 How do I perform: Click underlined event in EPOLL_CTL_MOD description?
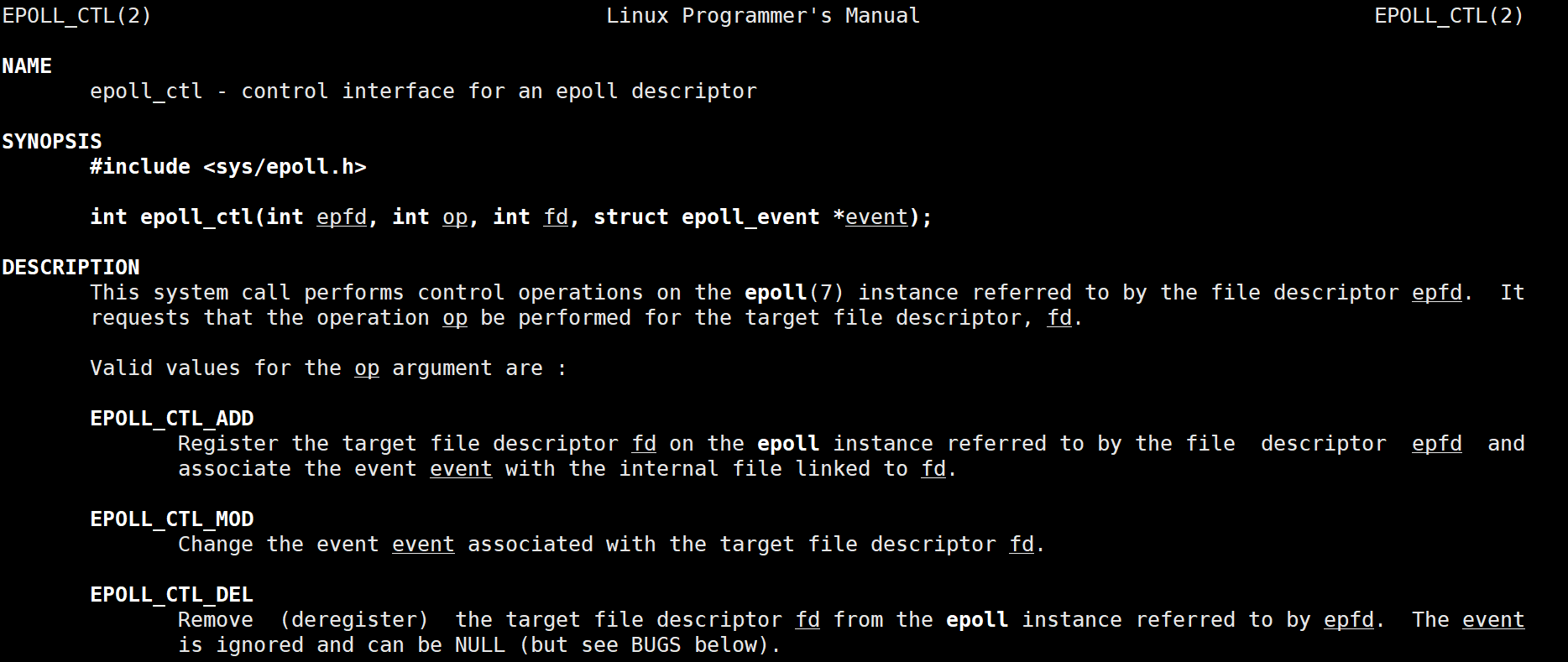click(x=423, y=545)
